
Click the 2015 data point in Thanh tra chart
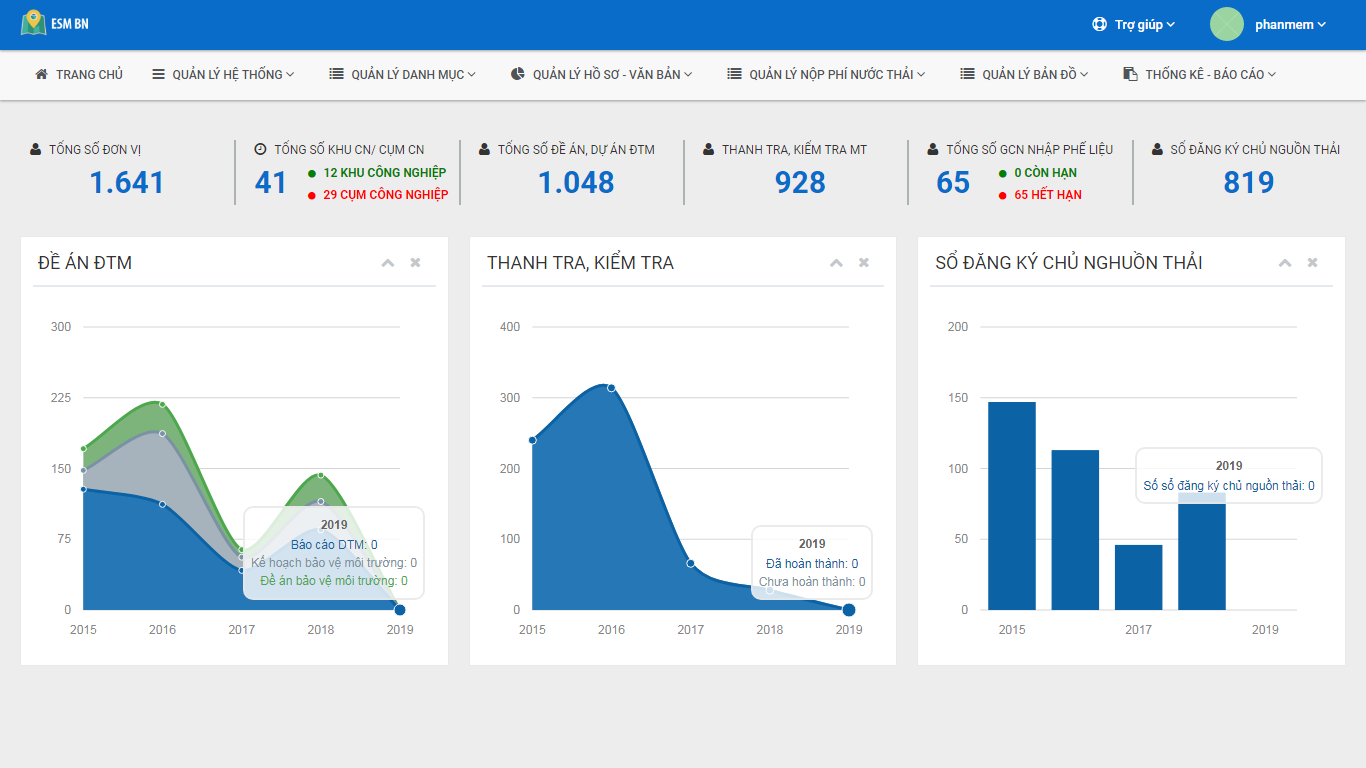pyautogui.click(x=532, y=440)
